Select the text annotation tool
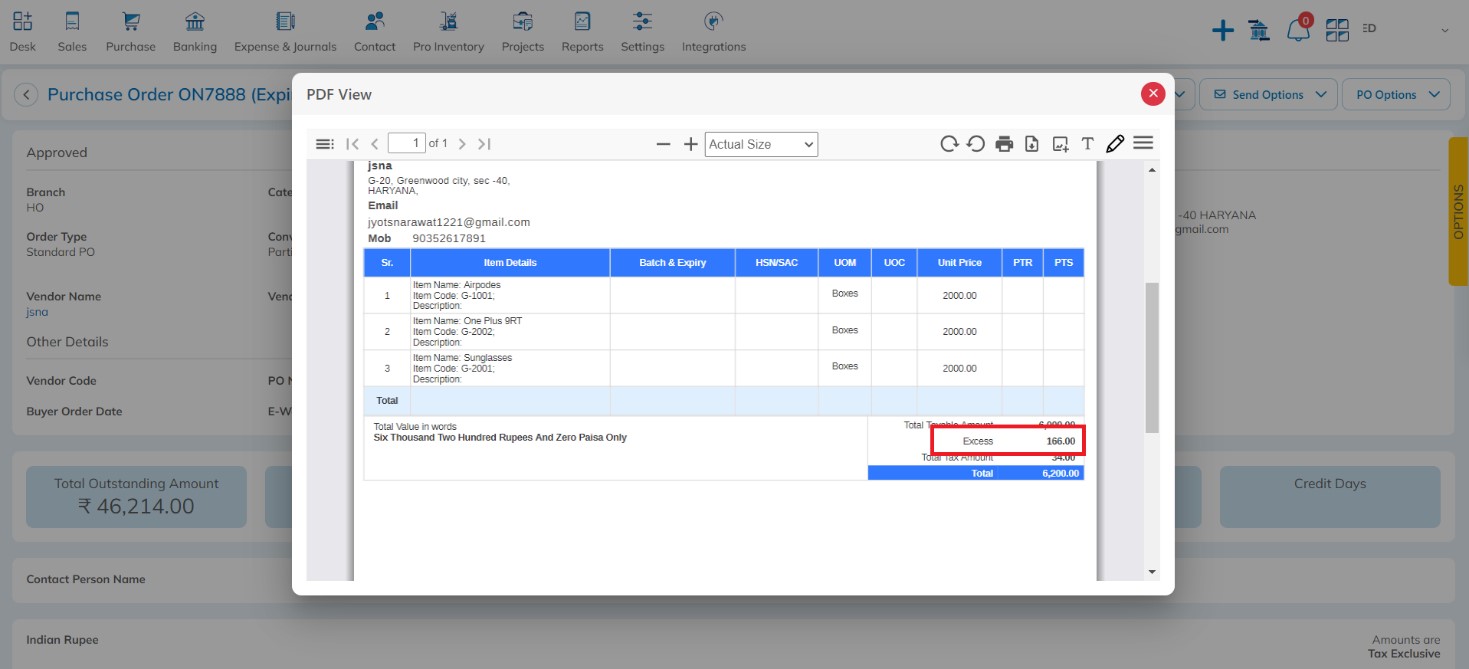The image size is (1469, 669). 1087,144
